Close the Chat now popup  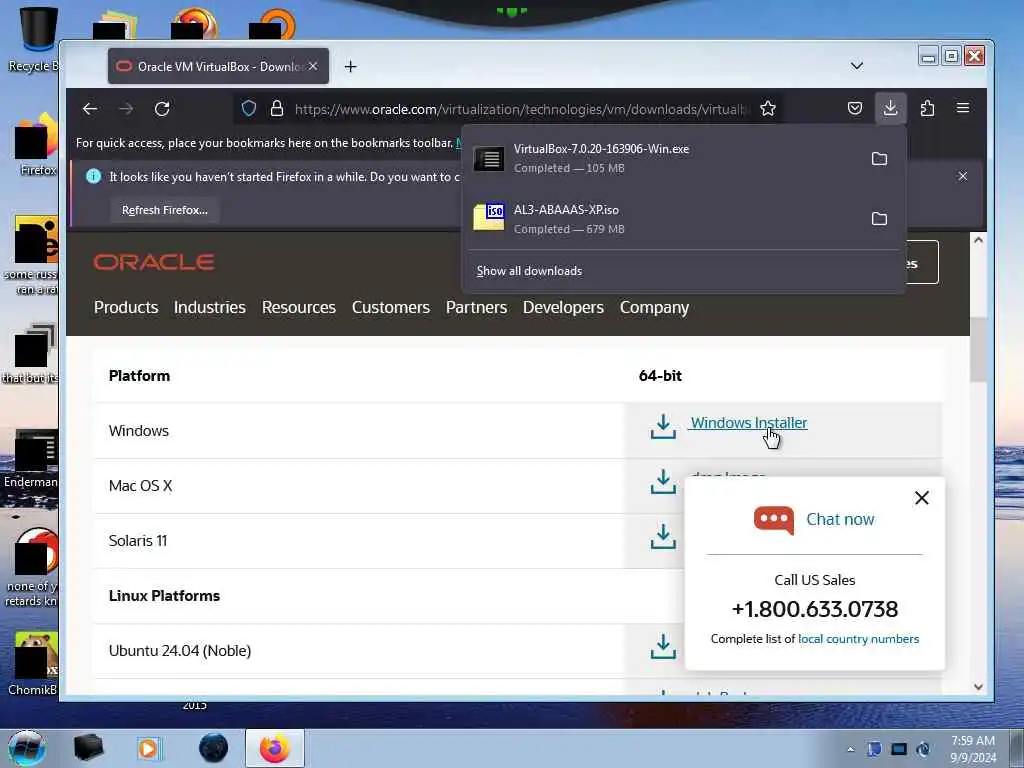[921, 498]
